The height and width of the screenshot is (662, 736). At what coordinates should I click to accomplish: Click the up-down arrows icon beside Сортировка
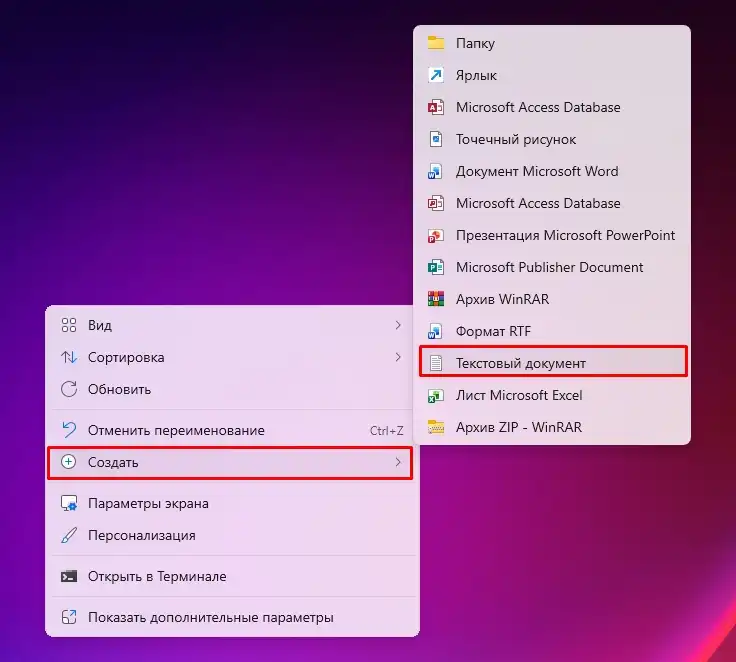tap(69, 357)
